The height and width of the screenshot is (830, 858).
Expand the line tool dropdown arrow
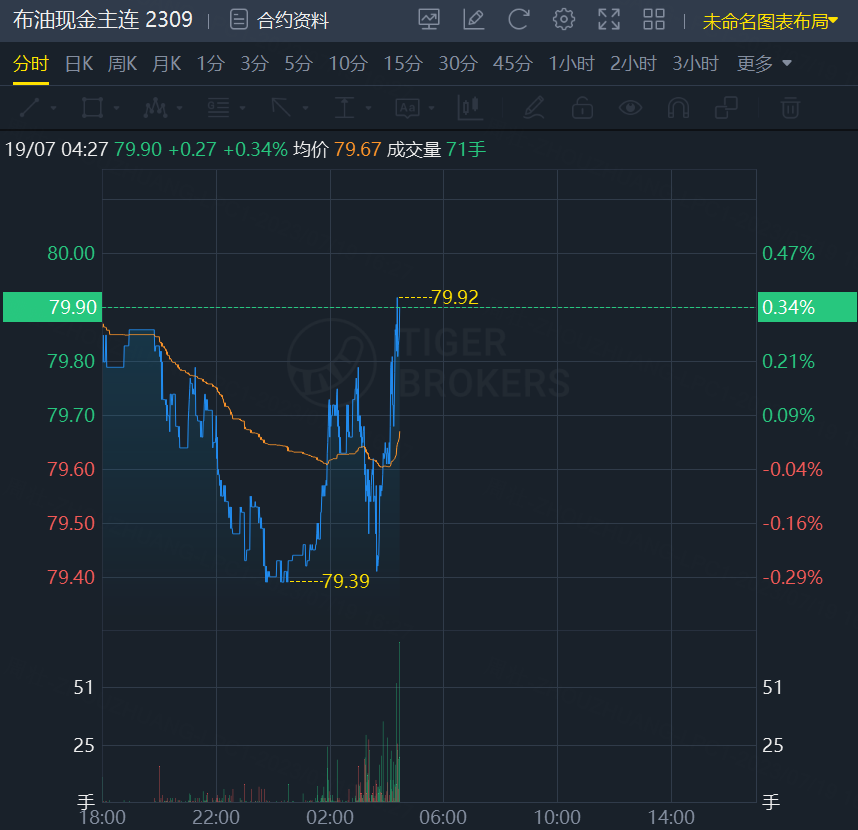tap(54, 108)
